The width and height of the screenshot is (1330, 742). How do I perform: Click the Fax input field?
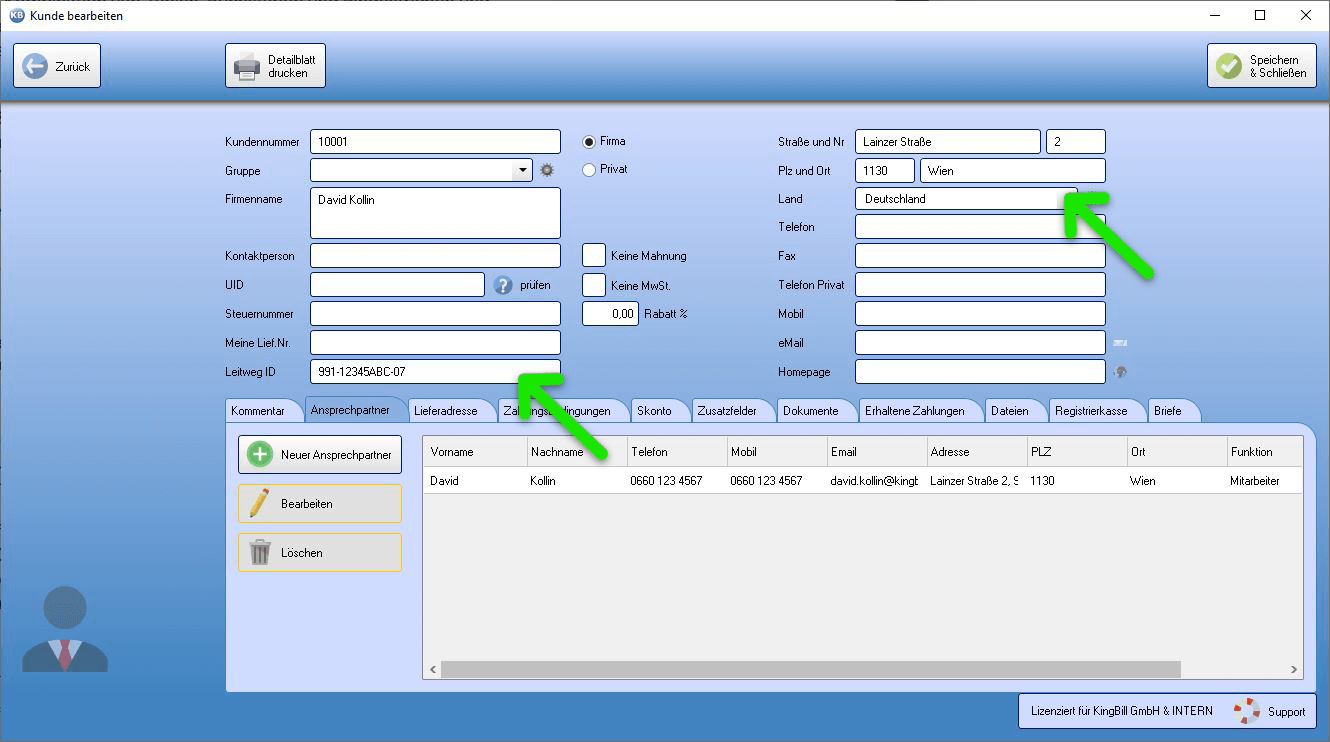(981, 256)
